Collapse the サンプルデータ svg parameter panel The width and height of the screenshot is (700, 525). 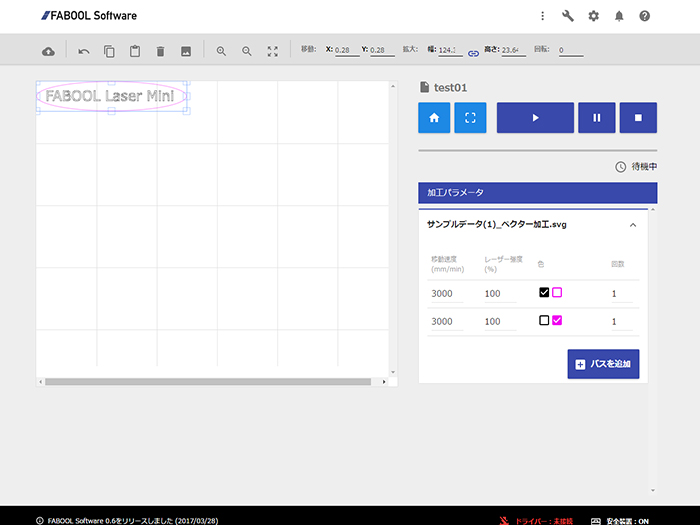click(x=633, y=225)
